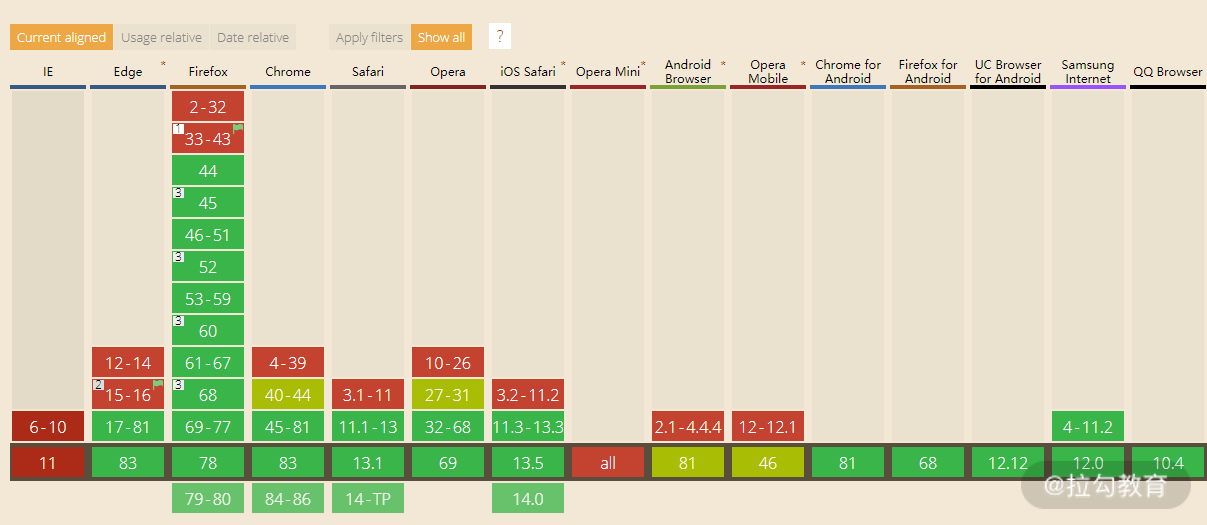Select the QQ Browser 10.4 cell

(1168, 463)
